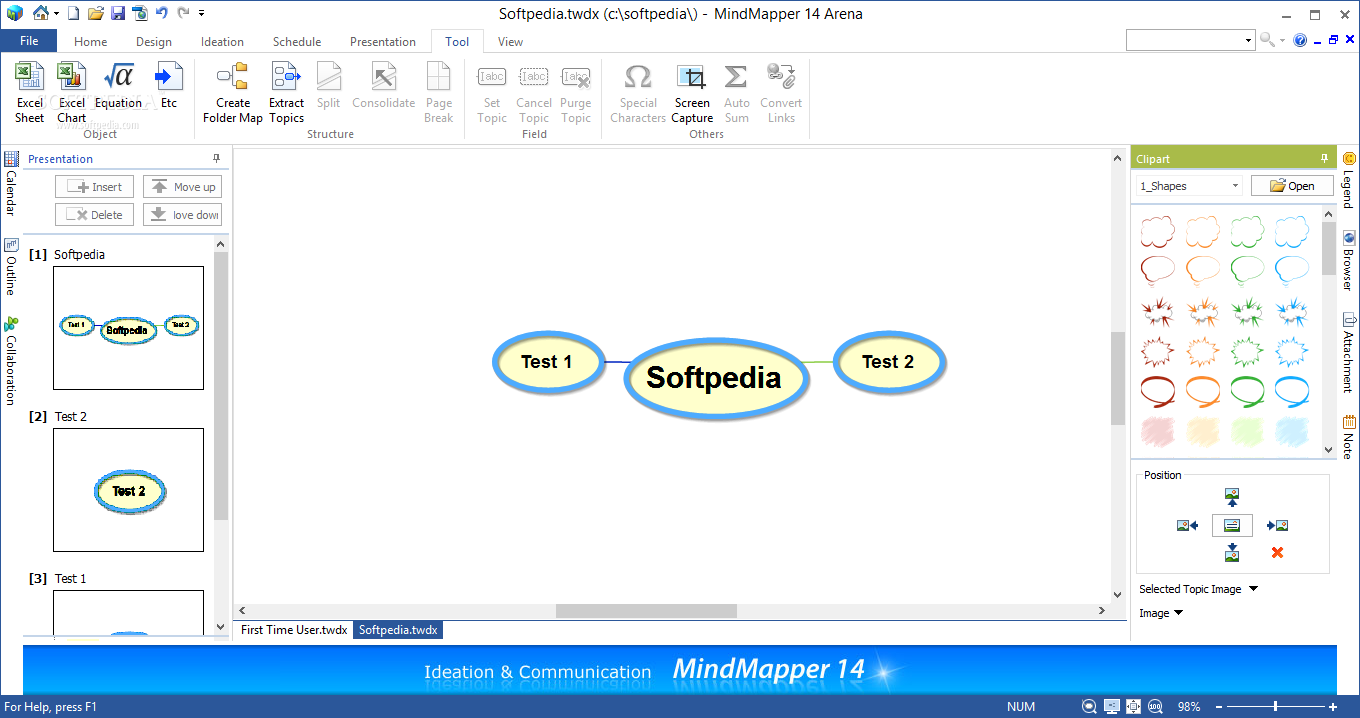The width and height of the screenshot is (1360, 718).
Task: Switch to the Home ribbon tab
Action: [90, 42]
